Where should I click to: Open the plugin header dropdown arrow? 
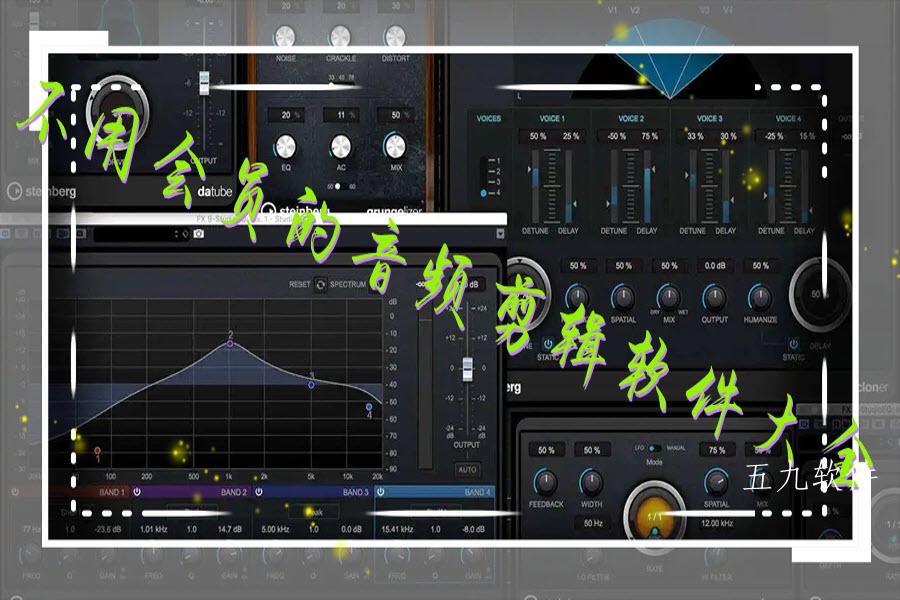(501, 234)
